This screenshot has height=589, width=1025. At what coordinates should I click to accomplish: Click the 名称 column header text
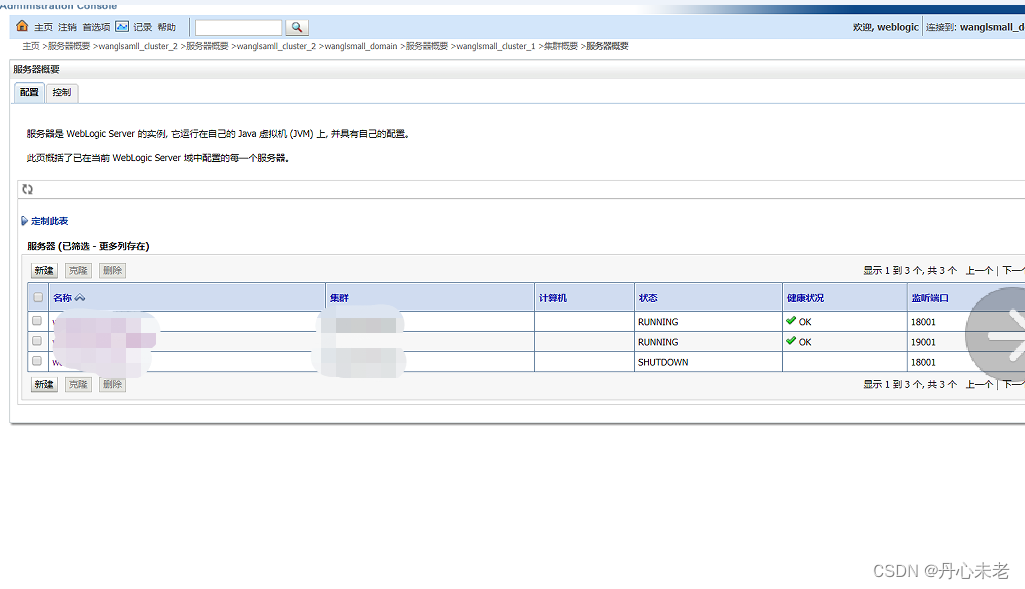63,298
